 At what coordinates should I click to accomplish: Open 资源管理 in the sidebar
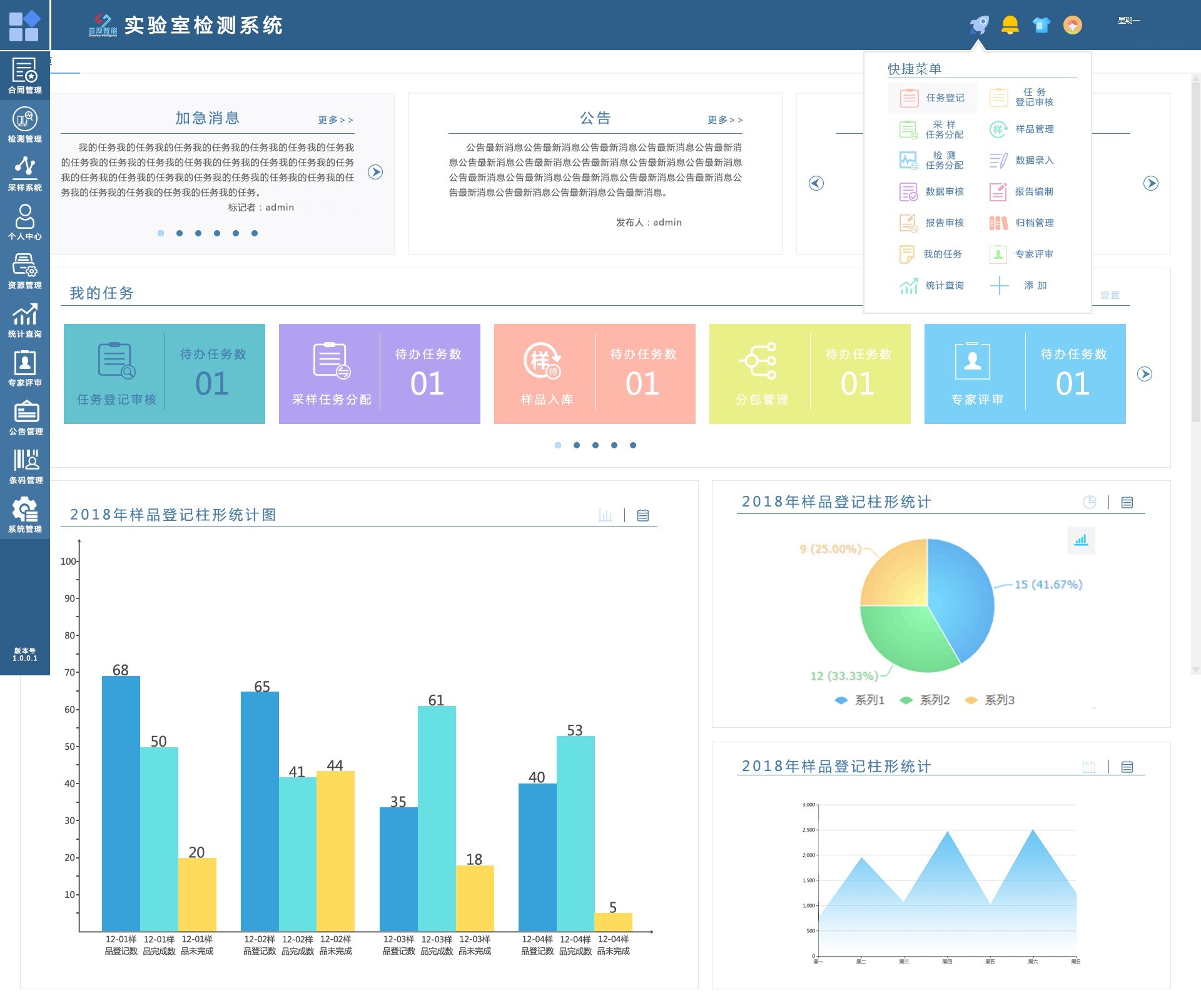25,271
